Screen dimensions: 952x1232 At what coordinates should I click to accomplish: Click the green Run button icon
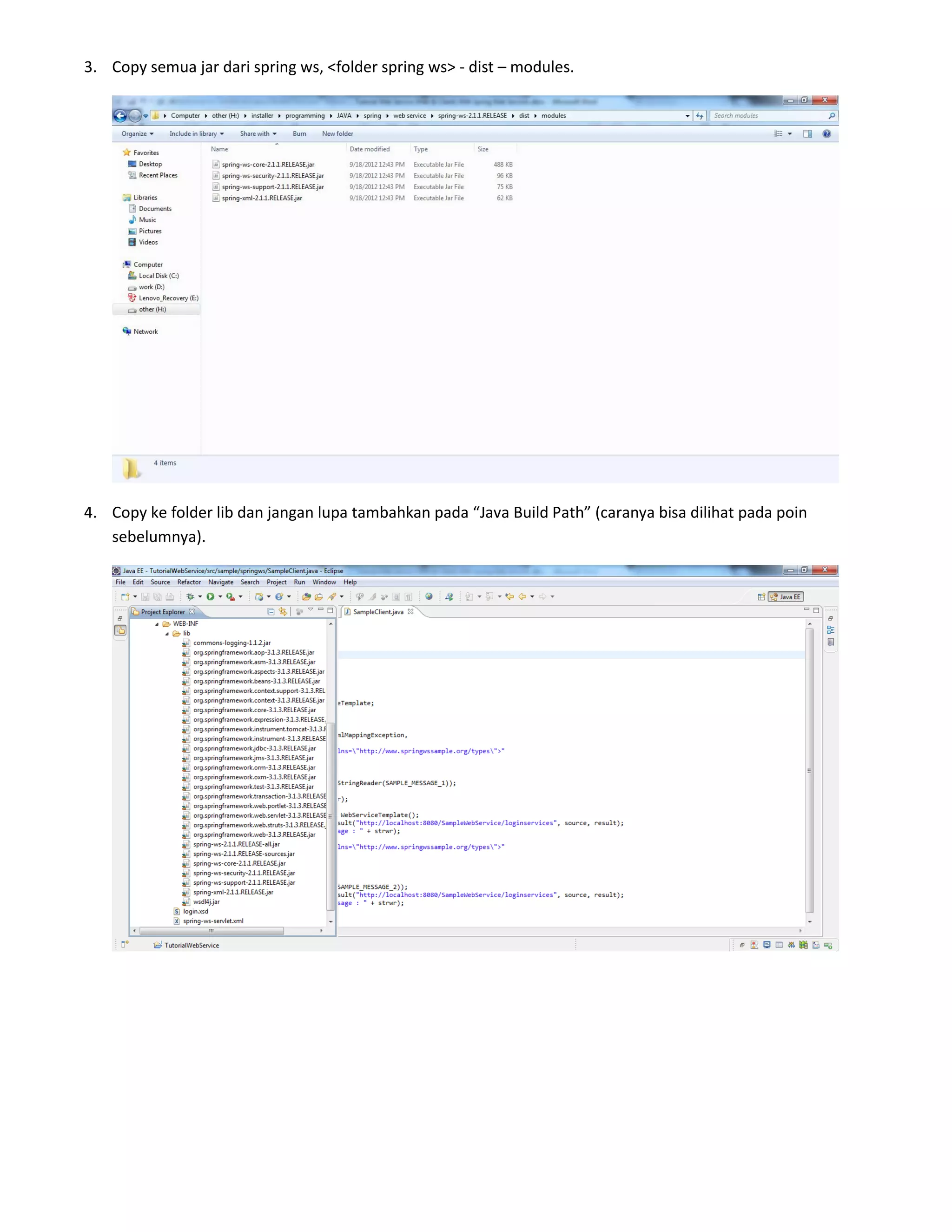(x=211, y=597)
